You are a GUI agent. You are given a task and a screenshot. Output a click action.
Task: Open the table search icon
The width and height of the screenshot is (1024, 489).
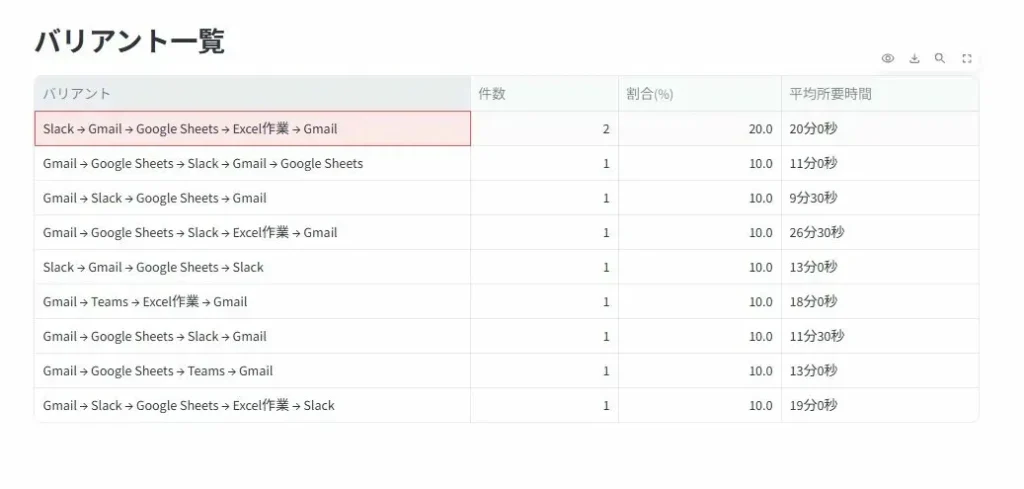[940, 59]
